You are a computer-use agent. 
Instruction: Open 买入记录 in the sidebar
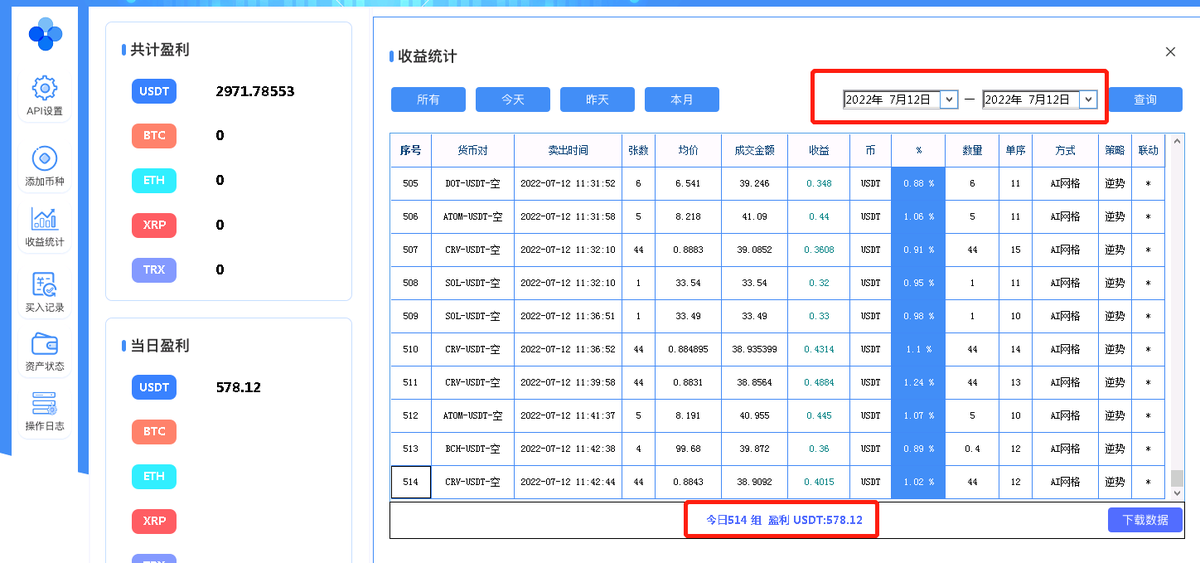click(x=44, y=292)
